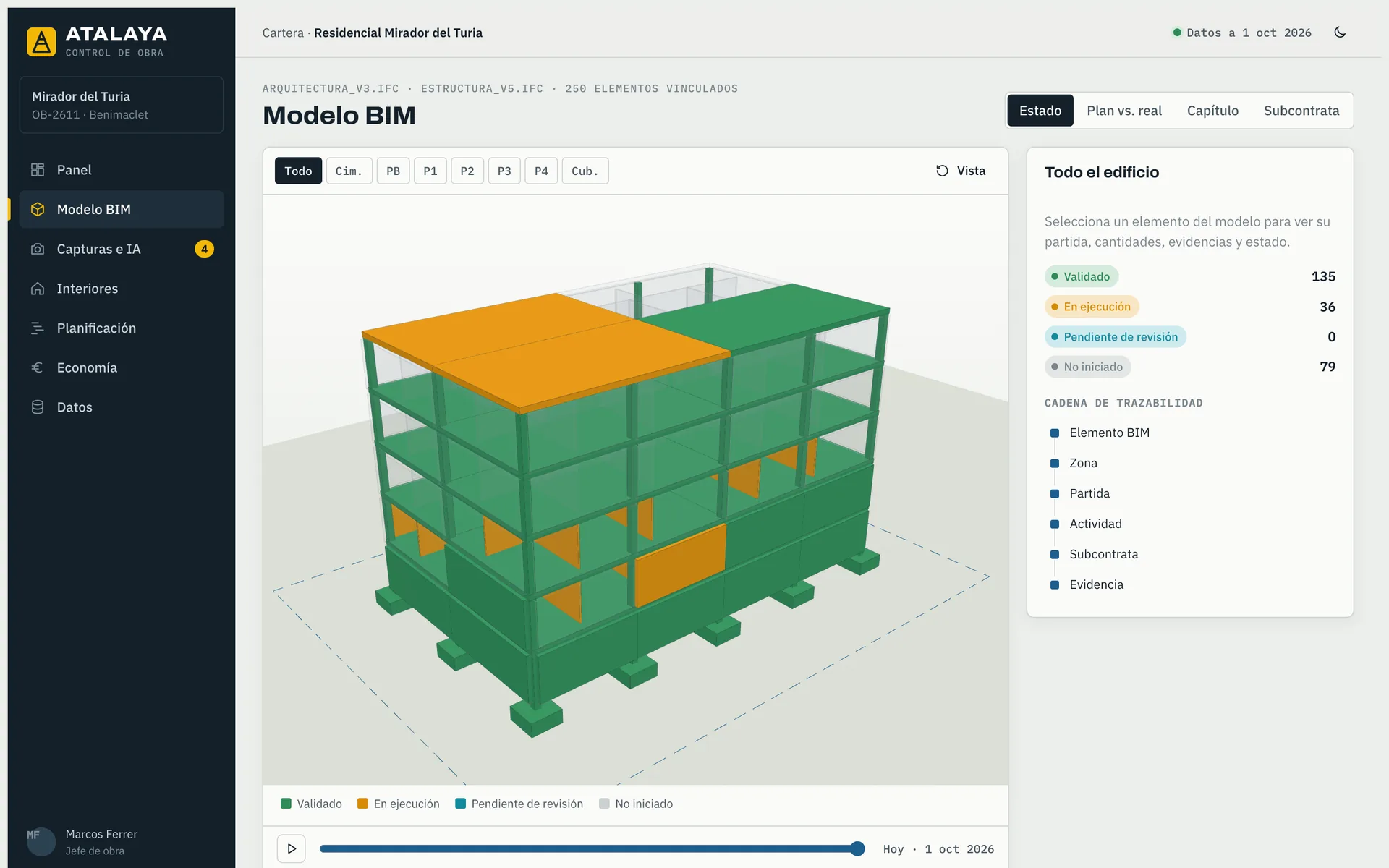Image resolution: width=1389 pixels, height=868 pixels.
Task: Click Residencial Mirador del Turia breadcrumb
Action: coord(398,33)
